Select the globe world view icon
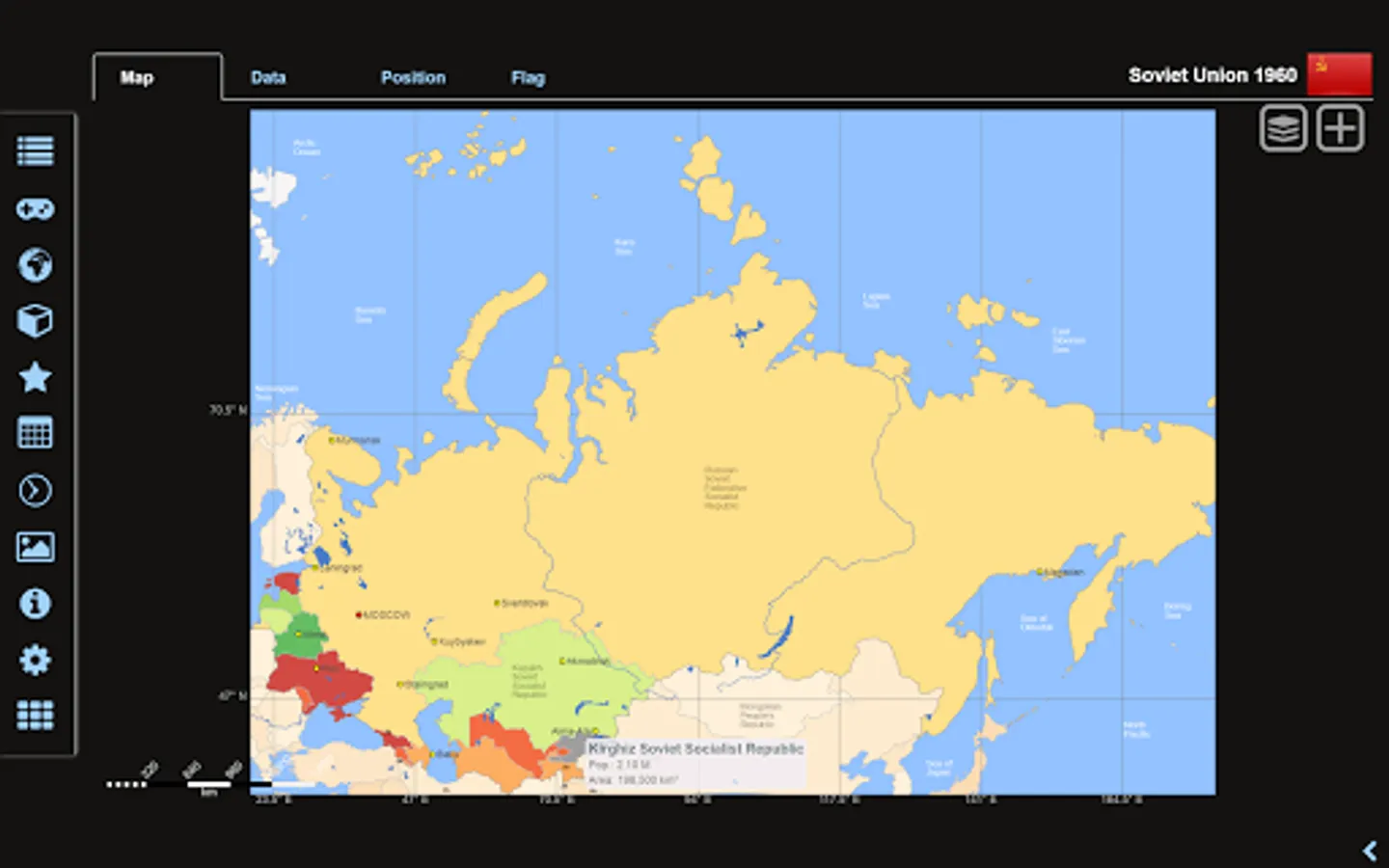Viewport: 1389px width, 868px height. pyautogui.click(x=36, y=265)
